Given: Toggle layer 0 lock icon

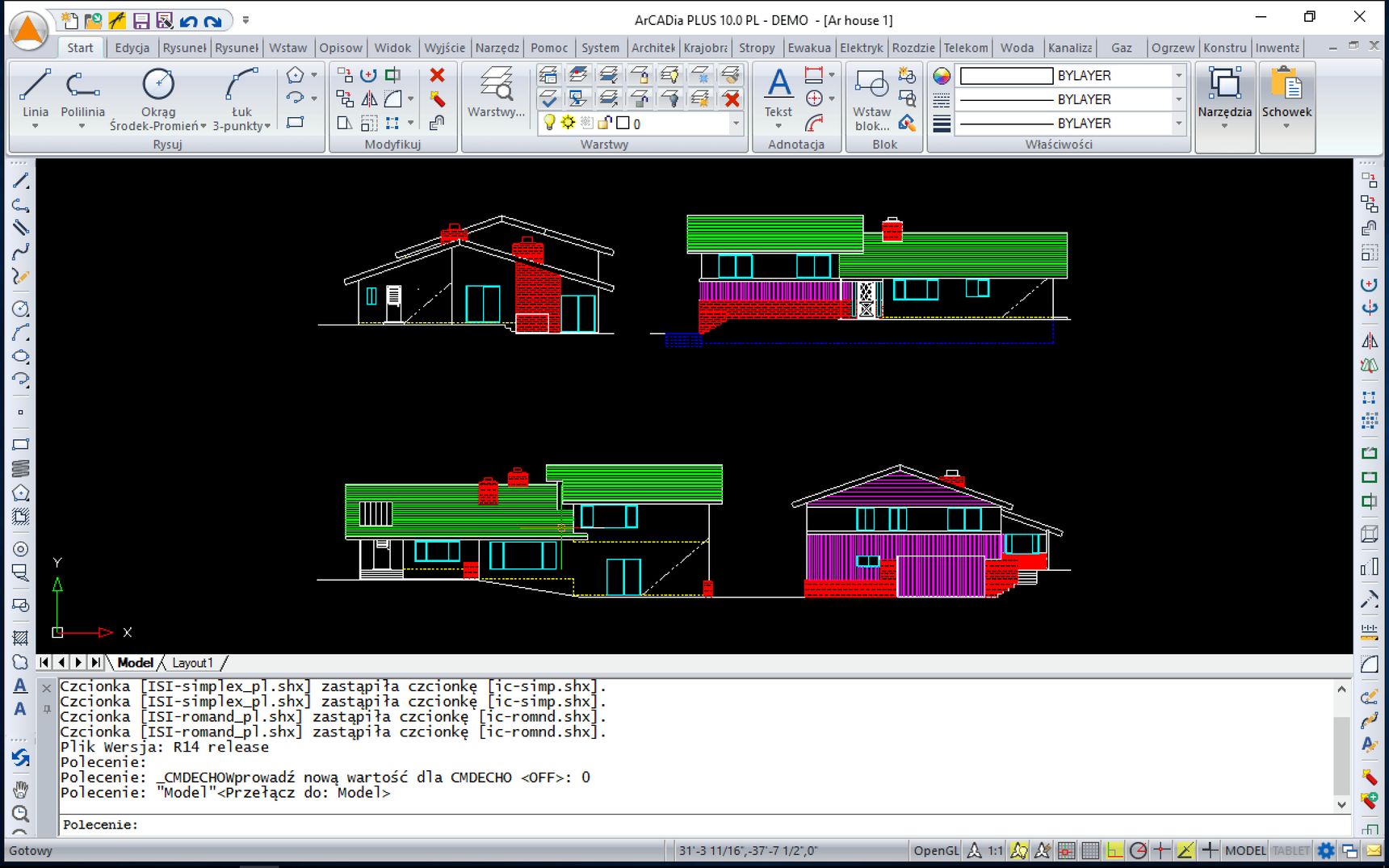Looking at the screenshot, I should [x=605, y=123].
